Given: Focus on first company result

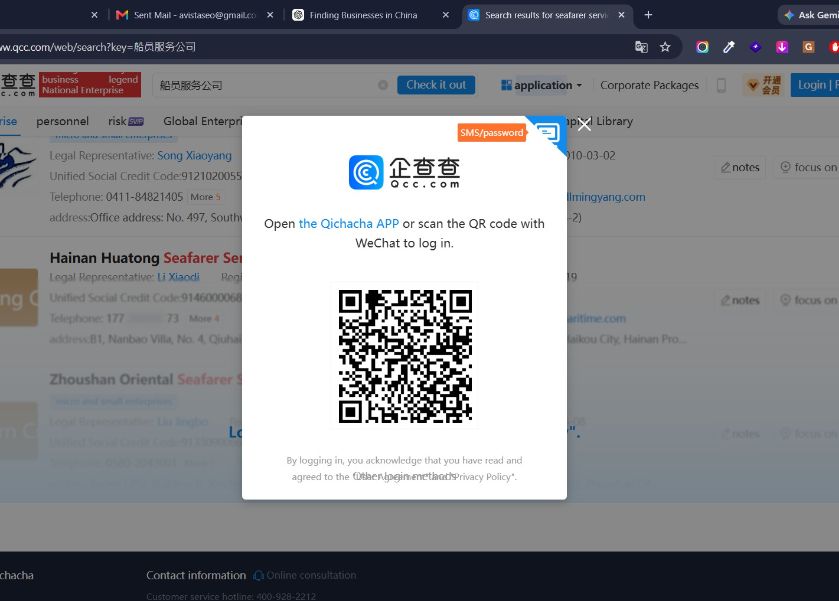Looking at the screenshot, I should tap(807, 168).
